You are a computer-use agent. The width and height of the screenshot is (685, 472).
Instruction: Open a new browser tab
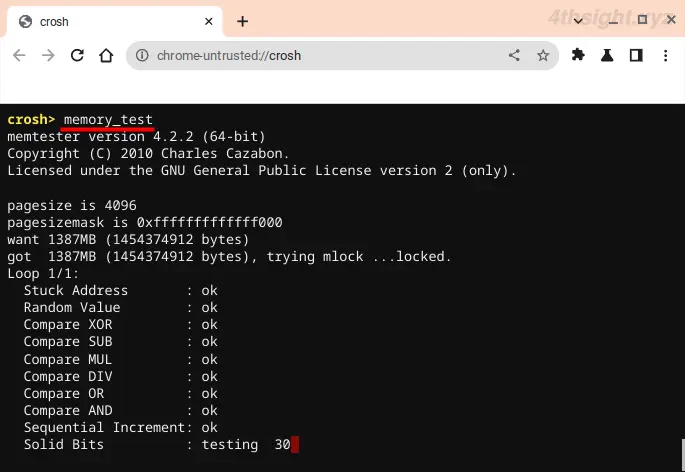point(242,21)
